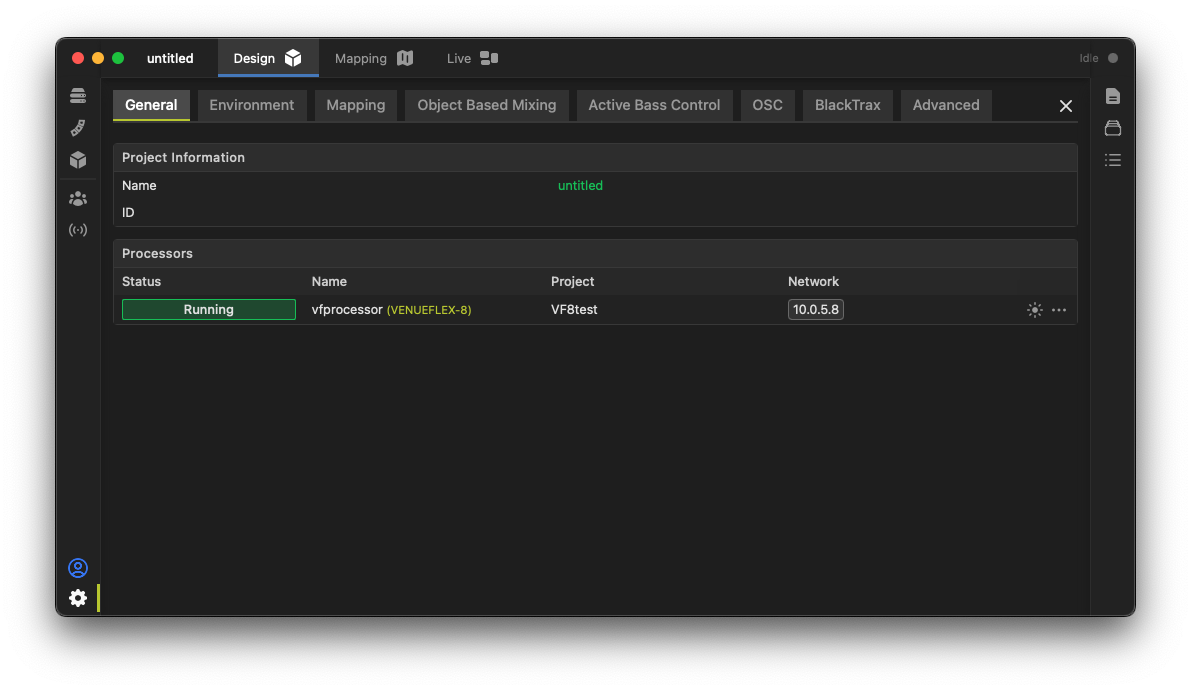Open the user account profile icon

78,568
